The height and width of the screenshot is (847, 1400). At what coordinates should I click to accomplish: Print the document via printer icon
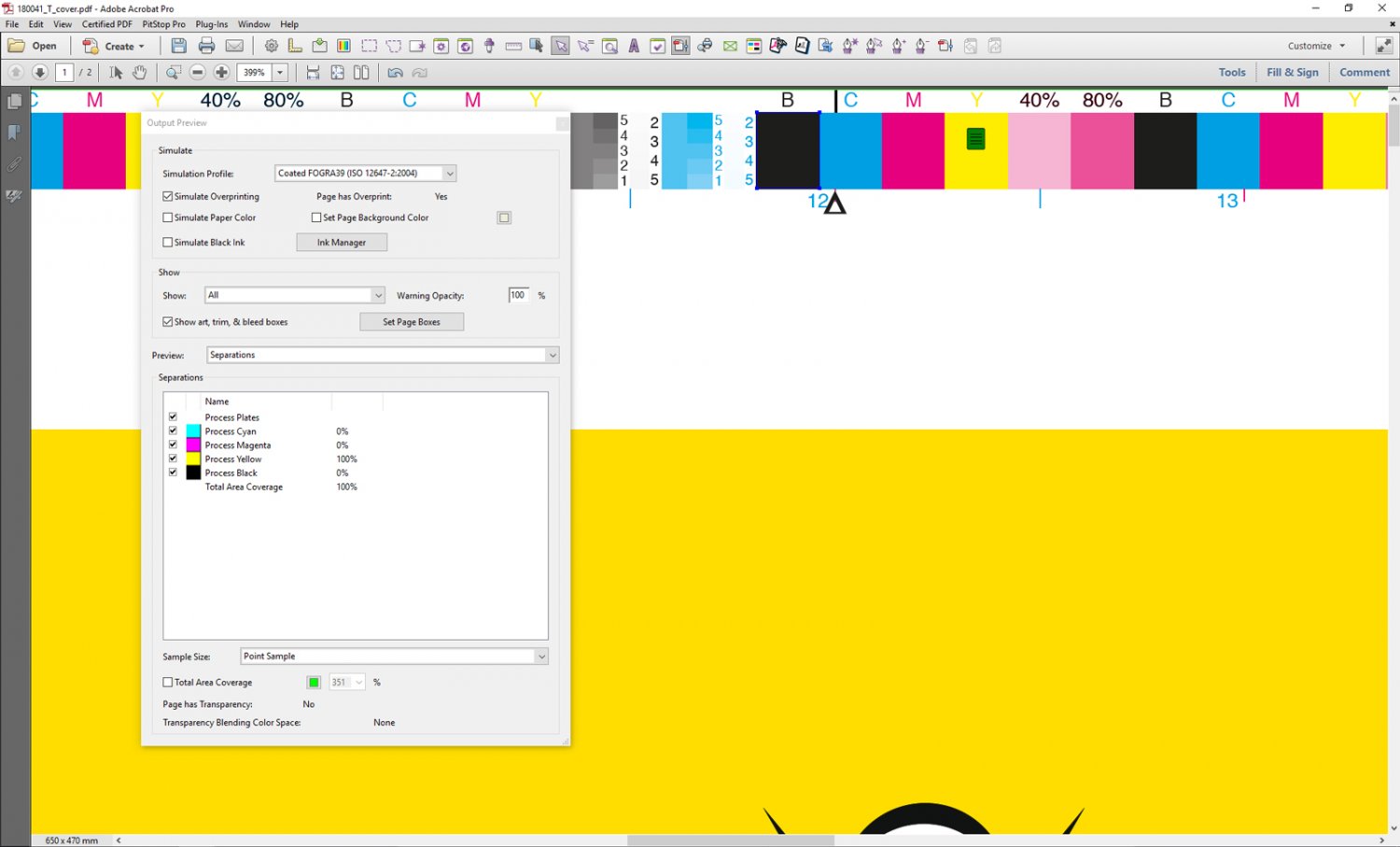(x=207, y=46)
